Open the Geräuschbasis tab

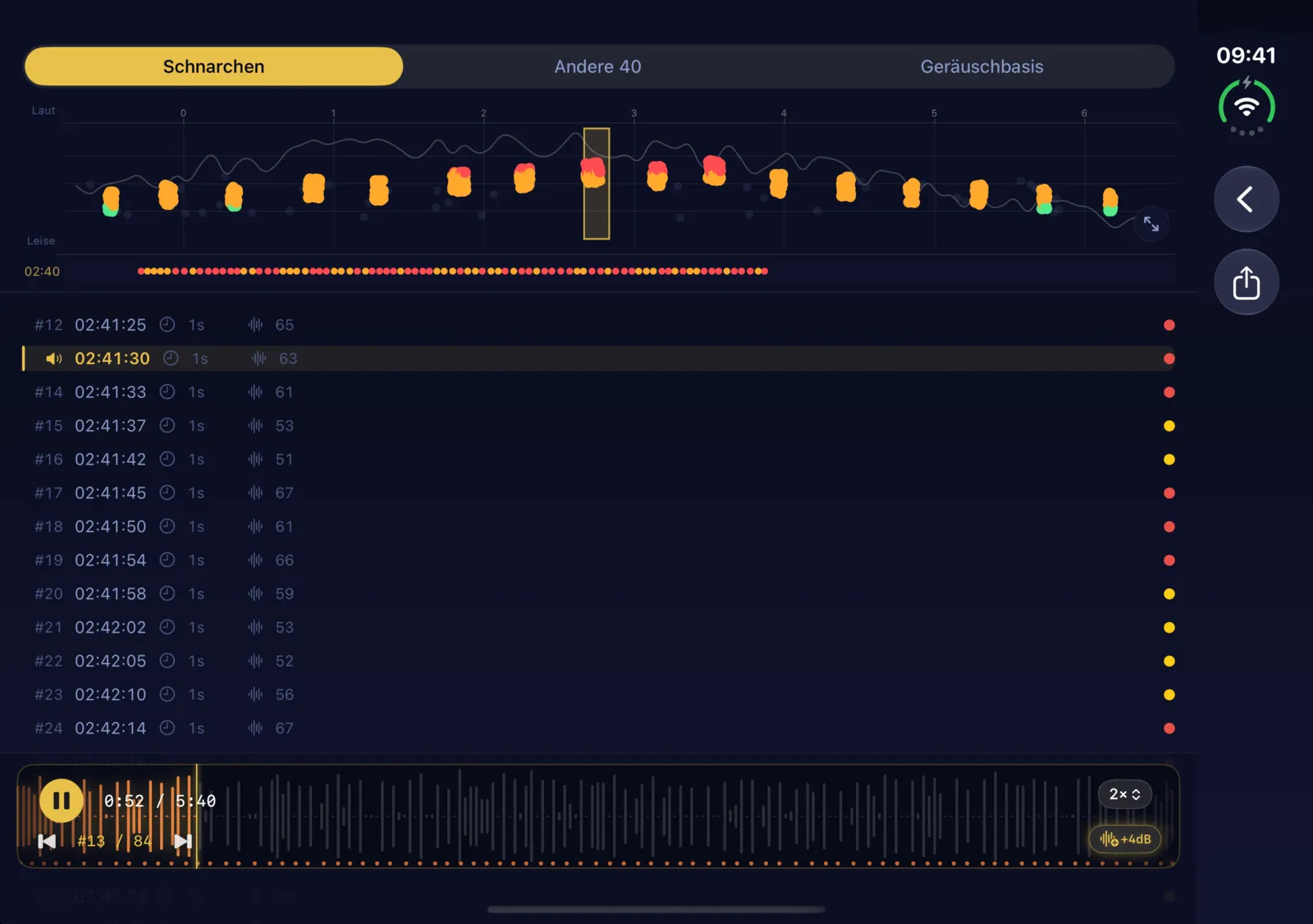point(981,66)
